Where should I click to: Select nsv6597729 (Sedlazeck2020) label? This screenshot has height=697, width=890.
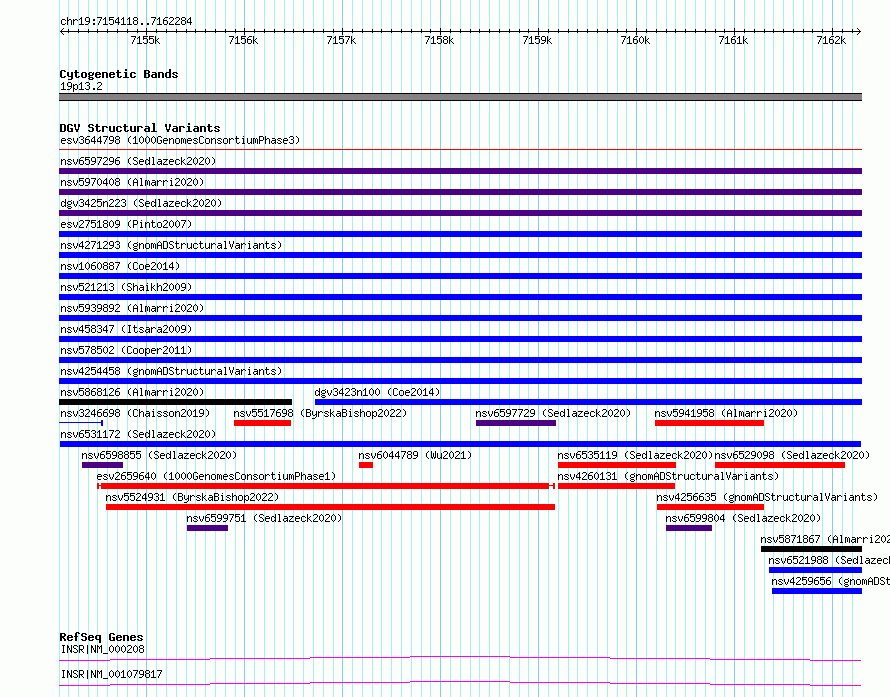553,413
